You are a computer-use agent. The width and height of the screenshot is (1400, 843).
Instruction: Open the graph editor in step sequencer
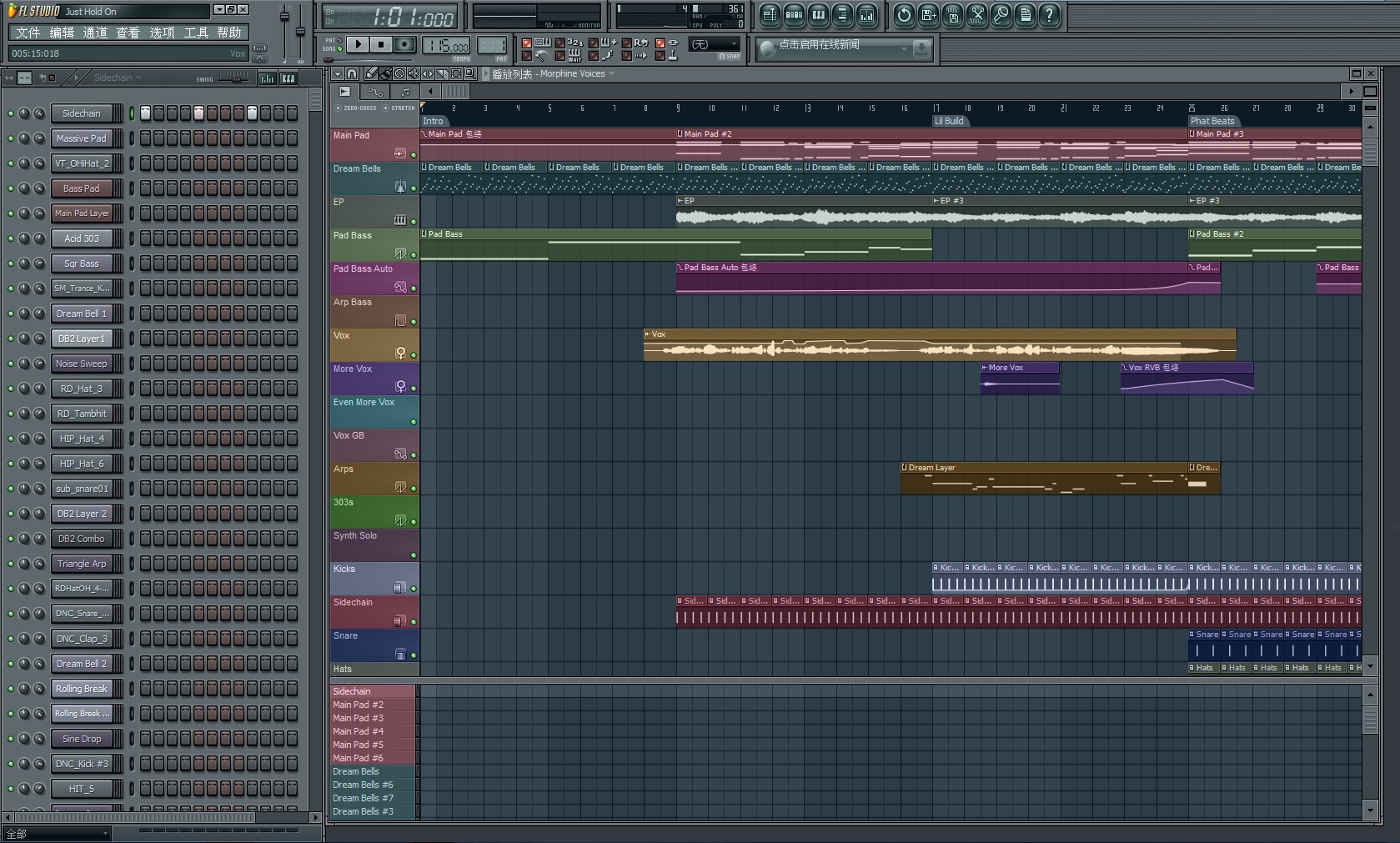tap(267, 78)
